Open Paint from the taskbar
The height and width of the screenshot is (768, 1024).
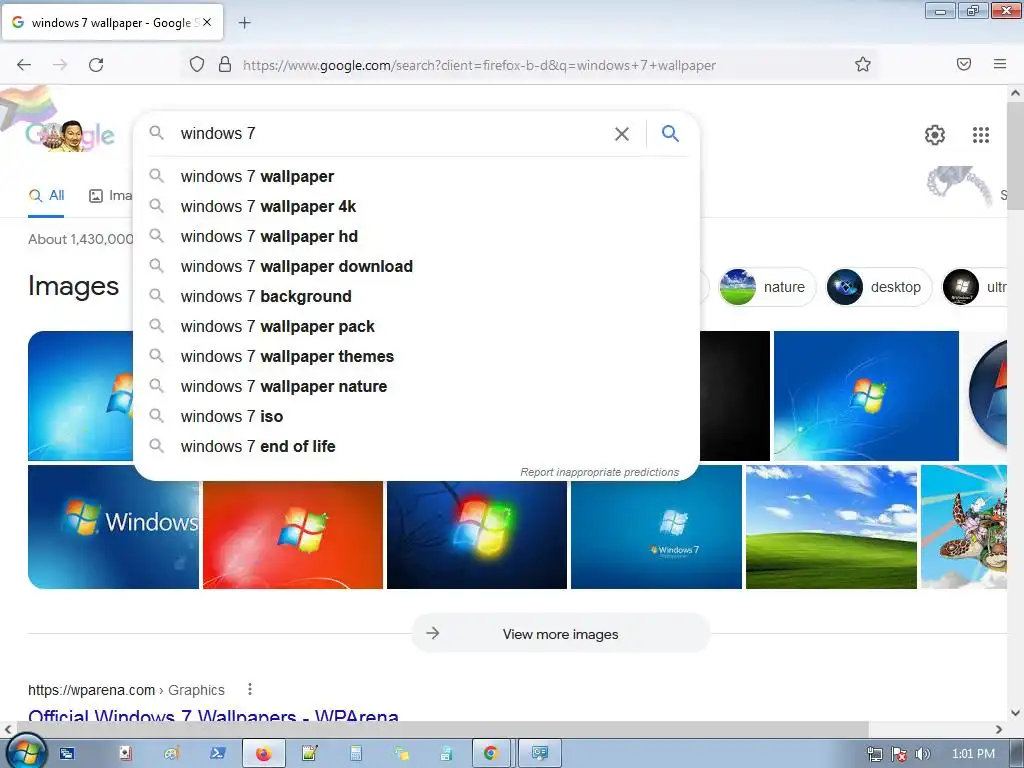171,754
